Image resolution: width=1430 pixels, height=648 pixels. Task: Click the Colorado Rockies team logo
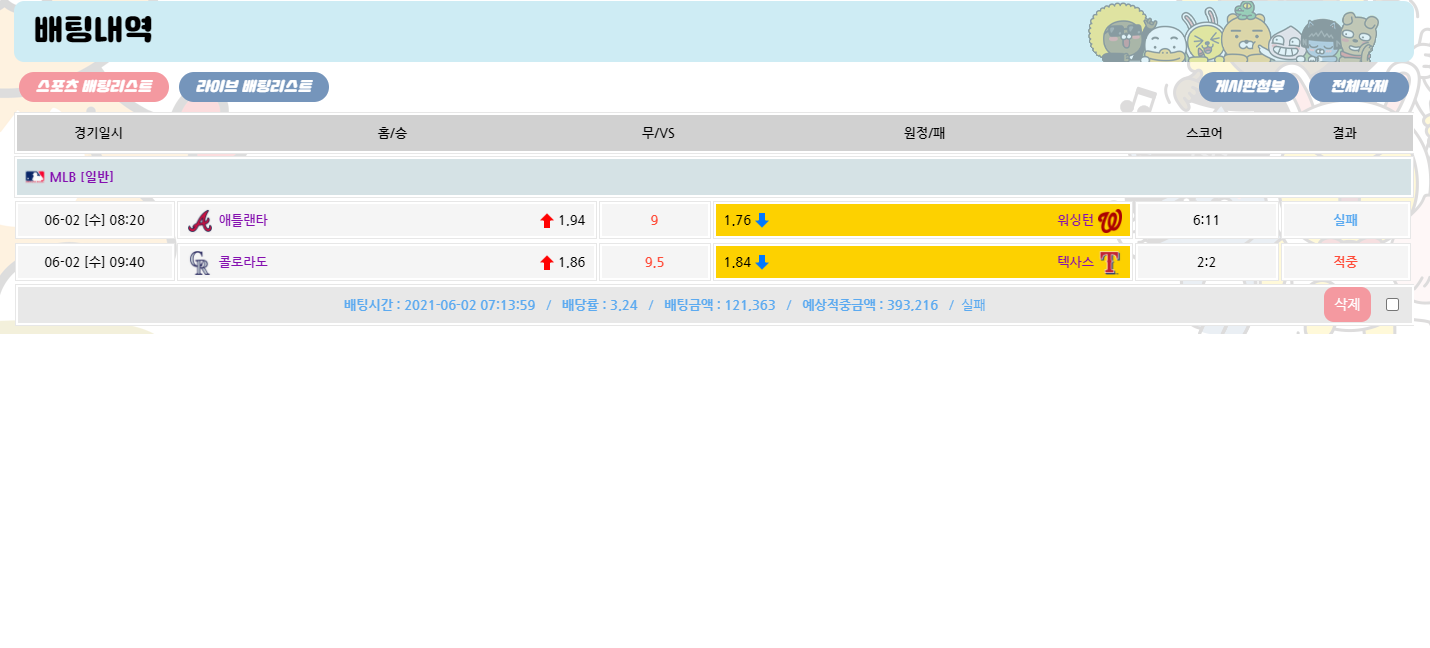[200, 263]
